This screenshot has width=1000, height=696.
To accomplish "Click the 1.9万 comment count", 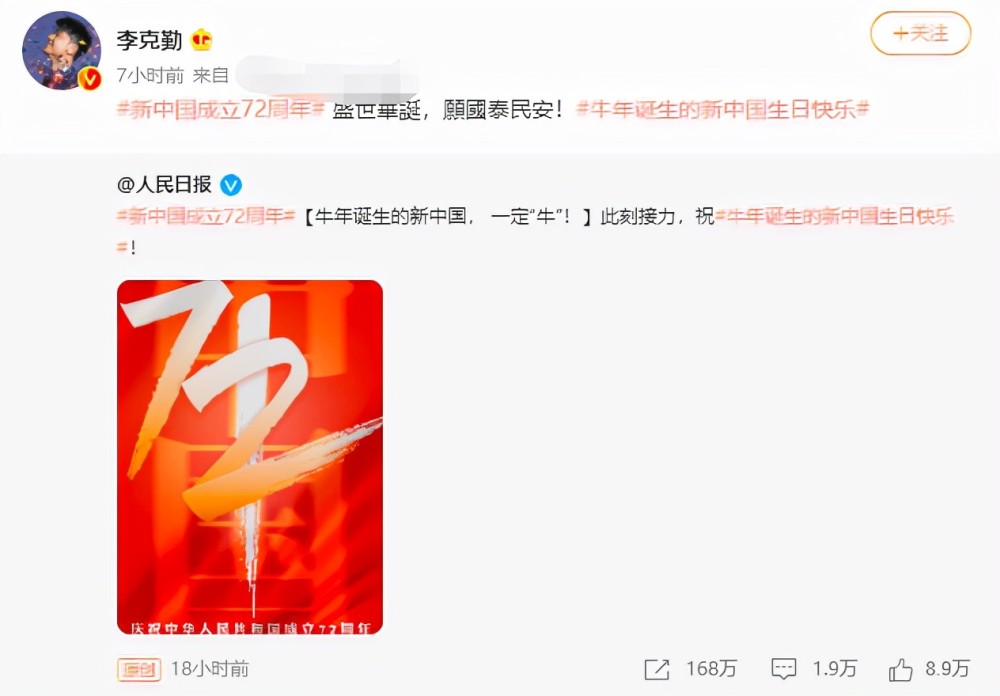I will pos(834,669).
